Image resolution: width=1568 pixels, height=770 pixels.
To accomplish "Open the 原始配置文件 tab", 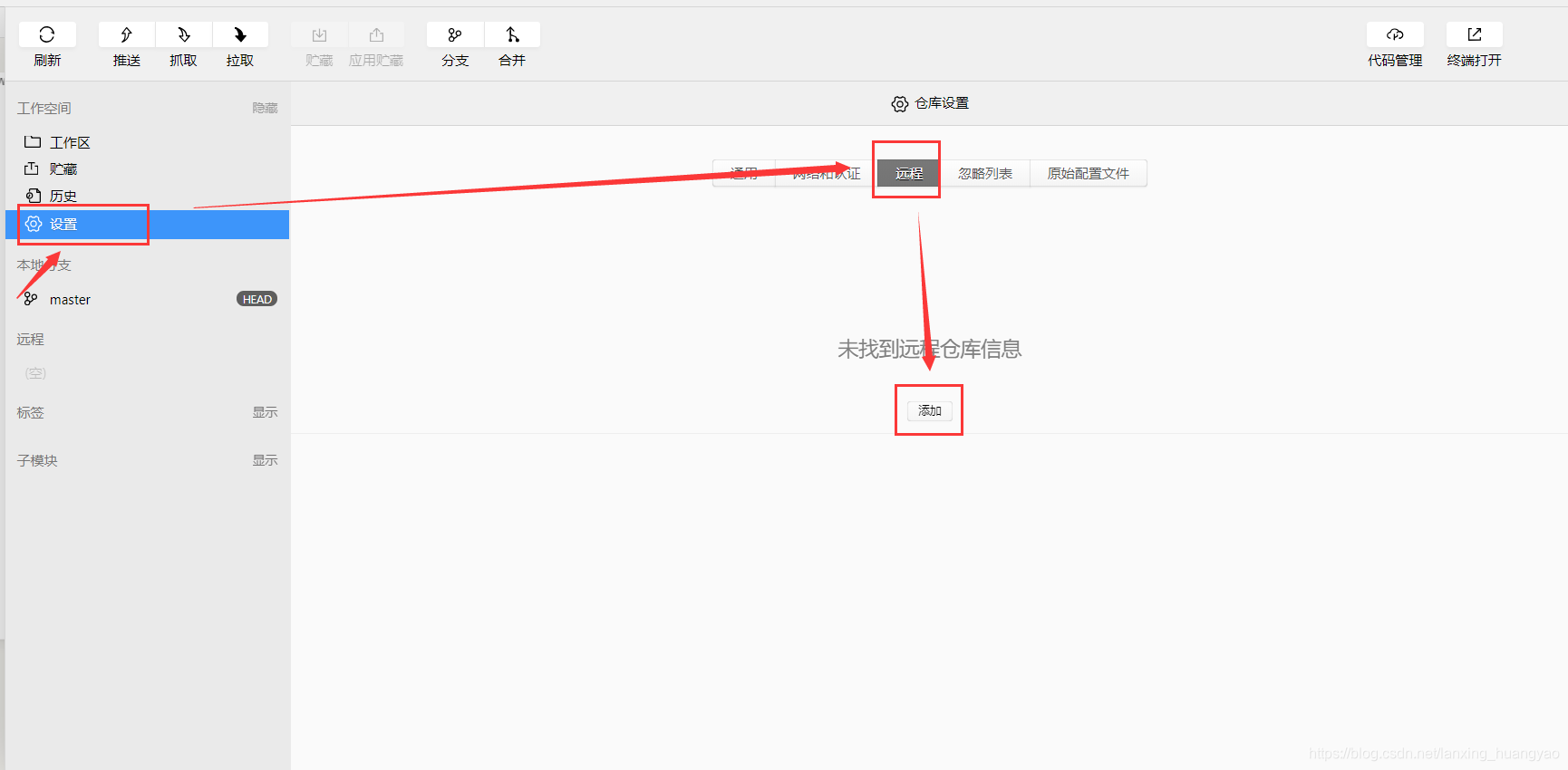I will pos(1089,173).
